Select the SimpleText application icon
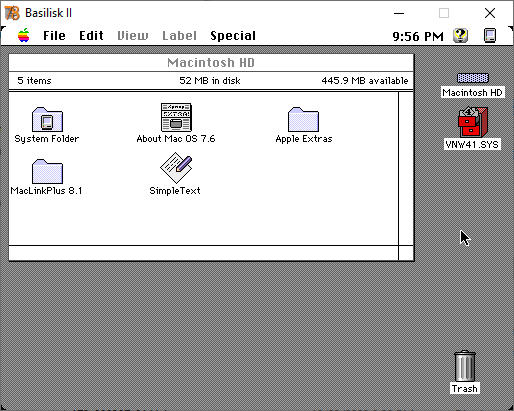 (176, 168)
